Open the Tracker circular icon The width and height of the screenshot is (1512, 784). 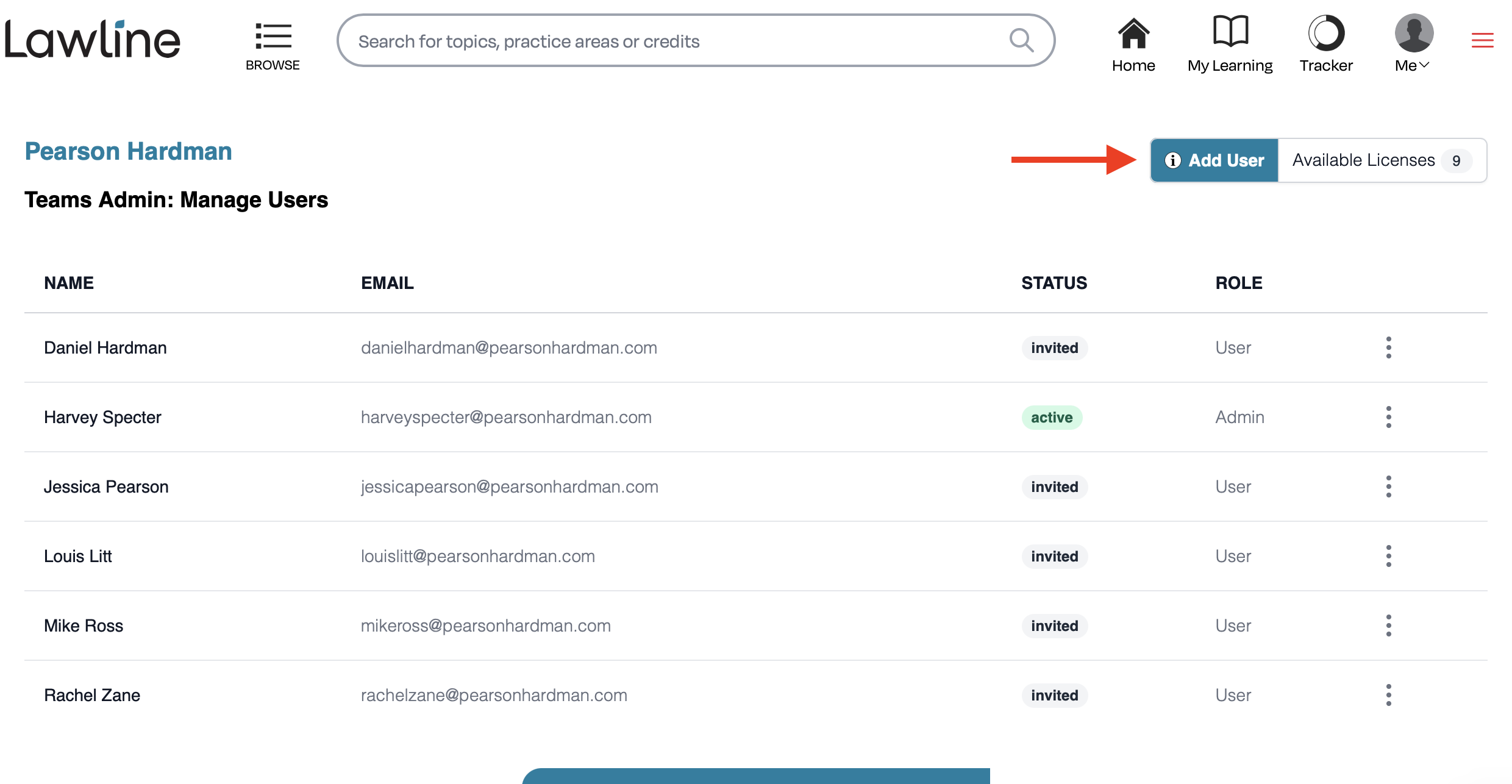tap(1326, 33)
